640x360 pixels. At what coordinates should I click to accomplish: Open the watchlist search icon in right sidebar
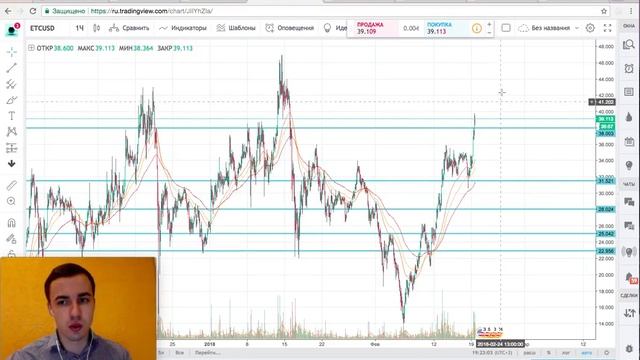629,44
